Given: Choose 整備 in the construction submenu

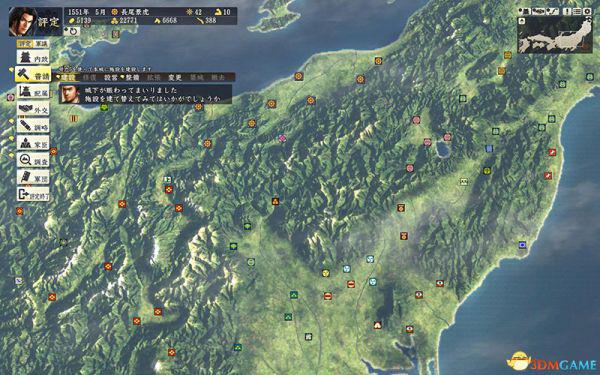Looking at the screenshot, I should pos(132,77).
